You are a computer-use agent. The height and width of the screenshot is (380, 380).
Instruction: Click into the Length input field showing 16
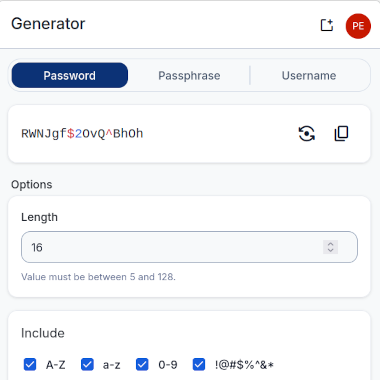(x=189, y=247)
